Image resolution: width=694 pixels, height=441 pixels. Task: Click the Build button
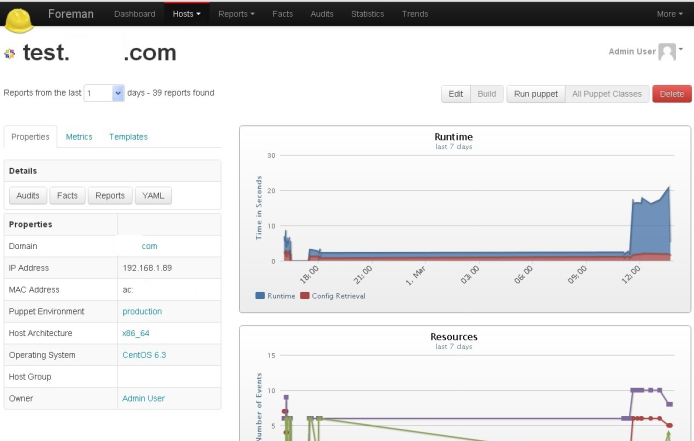coord(486,94)
